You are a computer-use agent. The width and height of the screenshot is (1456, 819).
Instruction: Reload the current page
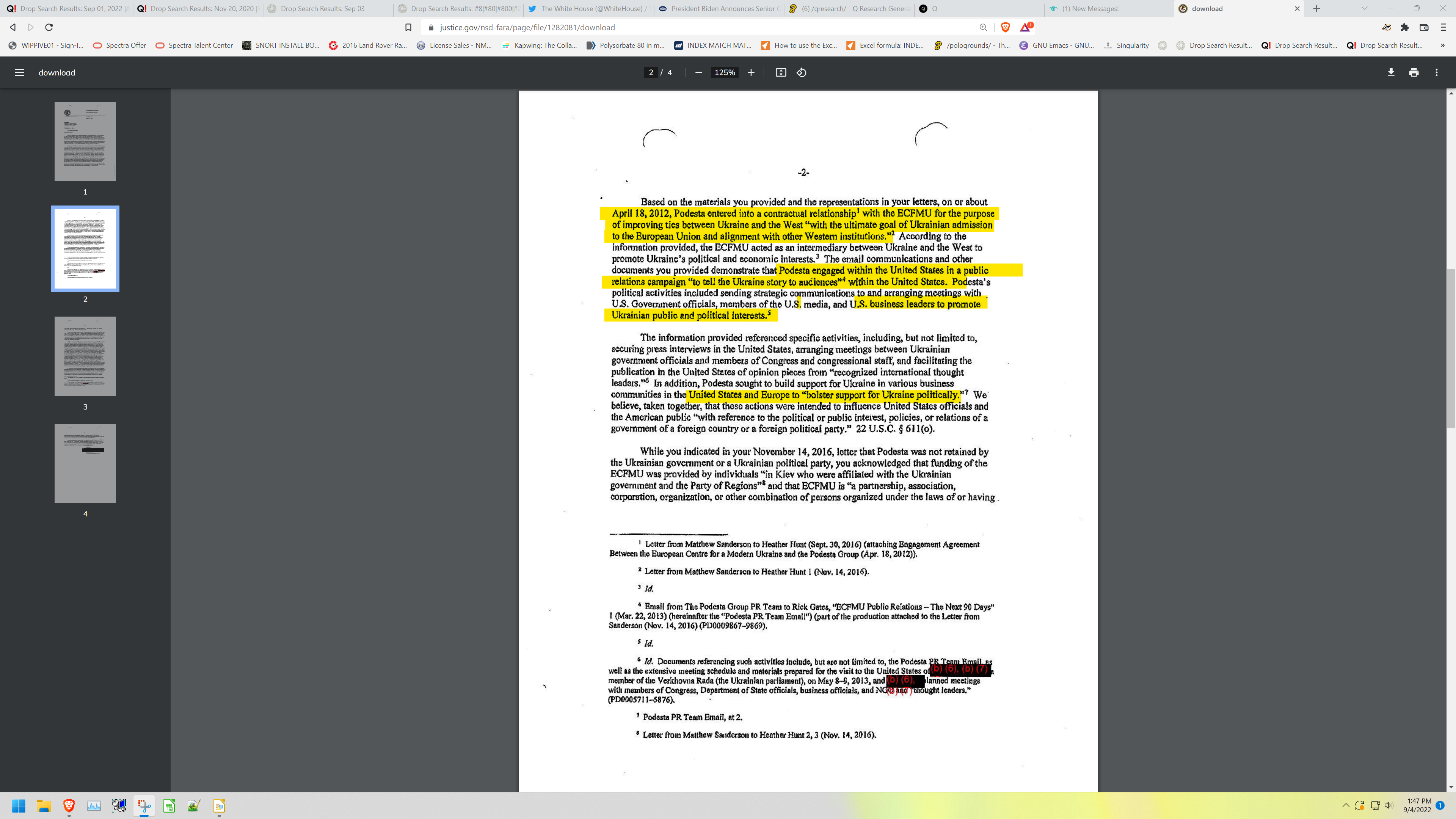click(49, 27)
